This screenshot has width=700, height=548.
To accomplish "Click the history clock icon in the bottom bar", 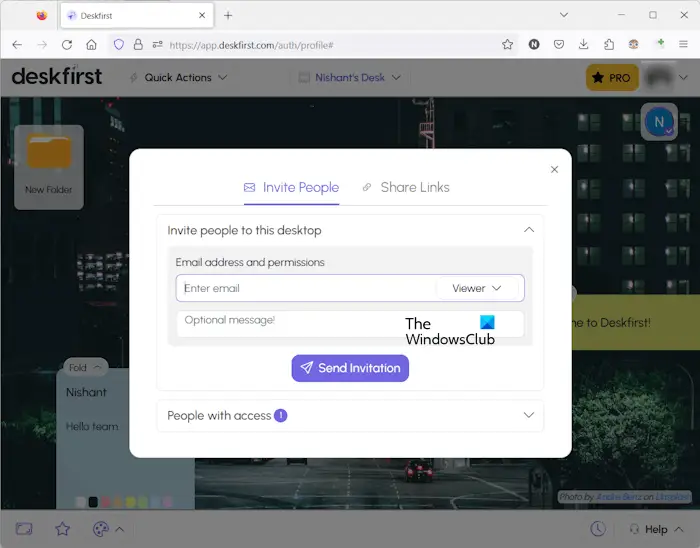I will point(598,529).
